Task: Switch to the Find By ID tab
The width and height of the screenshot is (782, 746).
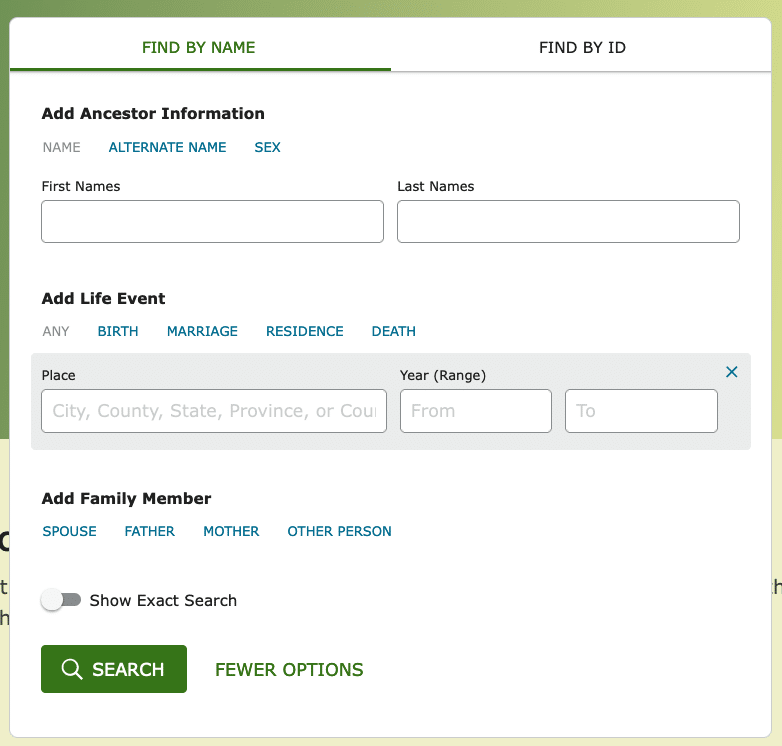Action: [x=582, y=47]
